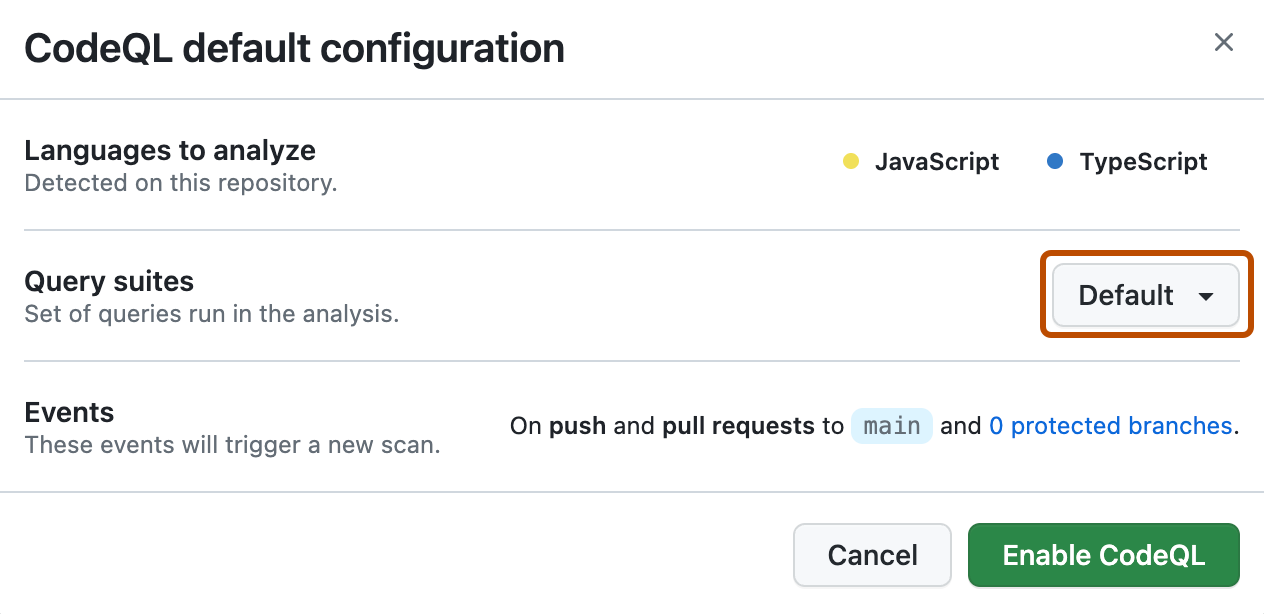Click 'Set of queries run' description text

coord(211,314)
